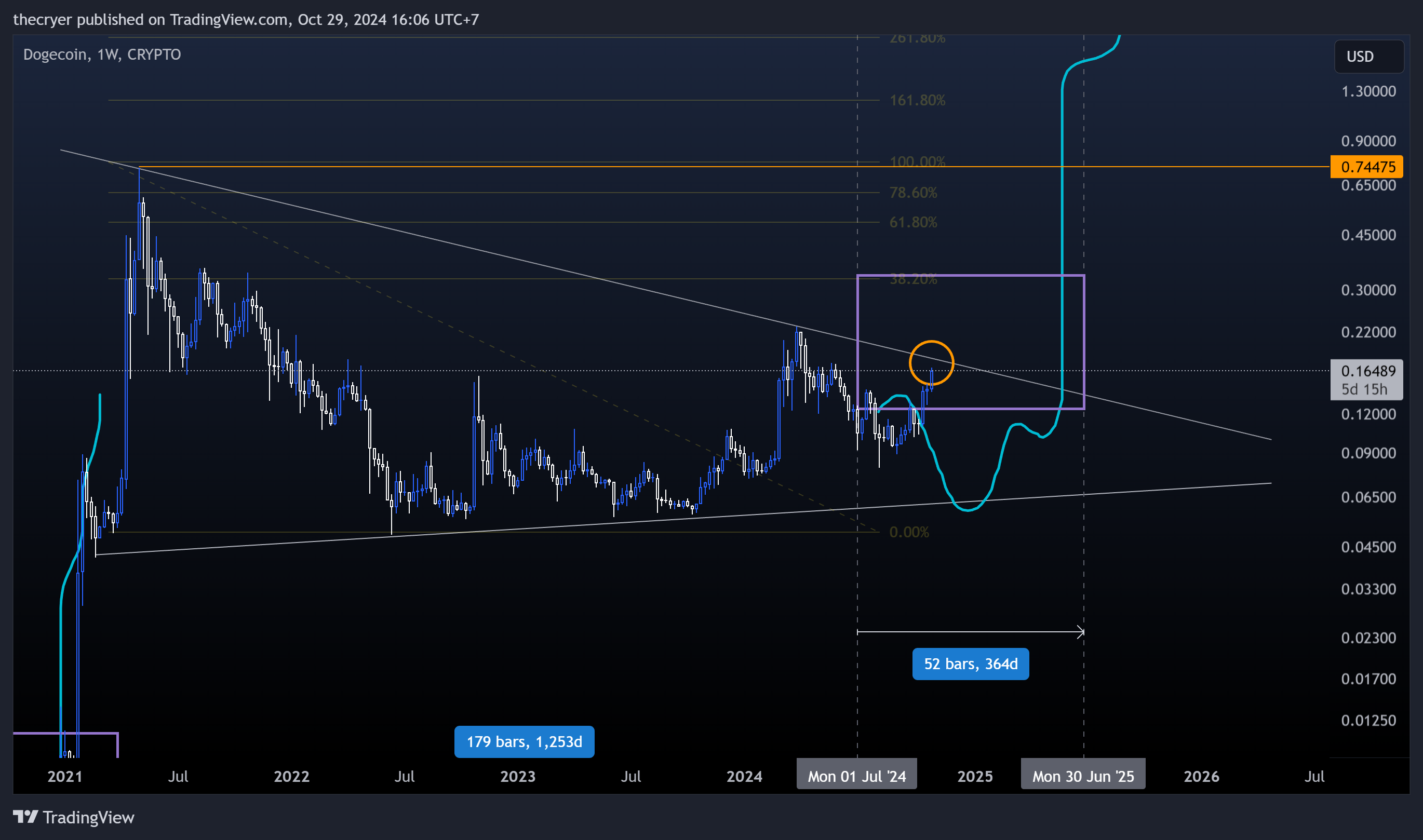1423x840 pixels.
Task: Click the 5d 15h countdown label
Action: 1364,389
